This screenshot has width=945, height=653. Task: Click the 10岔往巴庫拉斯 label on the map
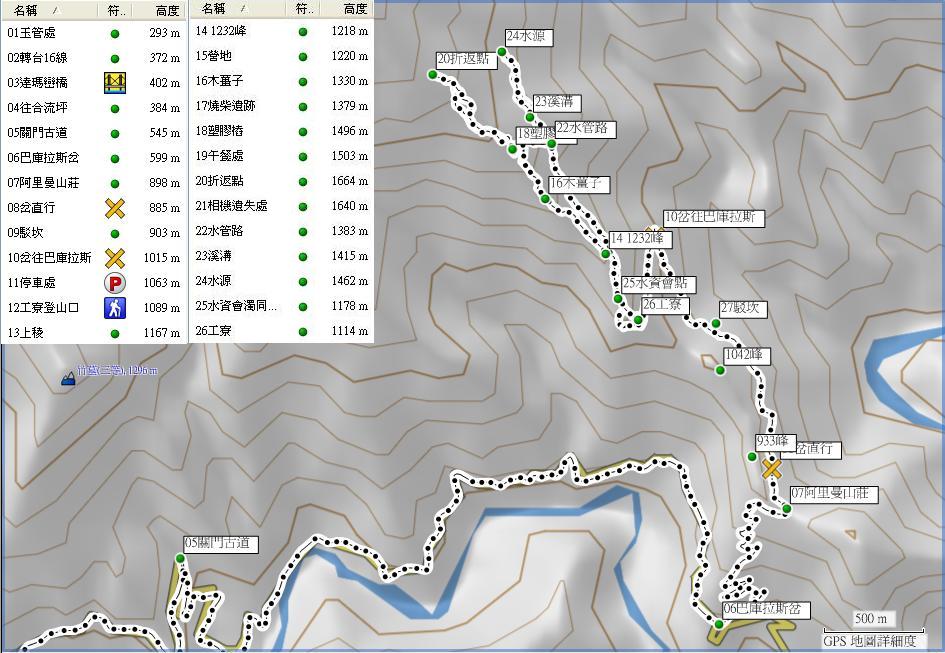click(714, 218)
